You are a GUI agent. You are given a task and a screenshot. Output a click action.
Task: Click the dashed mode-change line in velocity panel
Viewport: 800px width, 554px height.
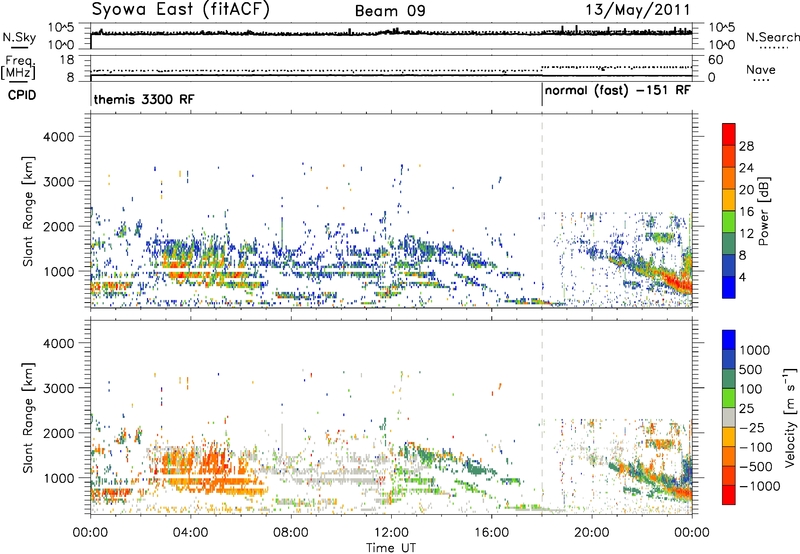coord(542,417)
